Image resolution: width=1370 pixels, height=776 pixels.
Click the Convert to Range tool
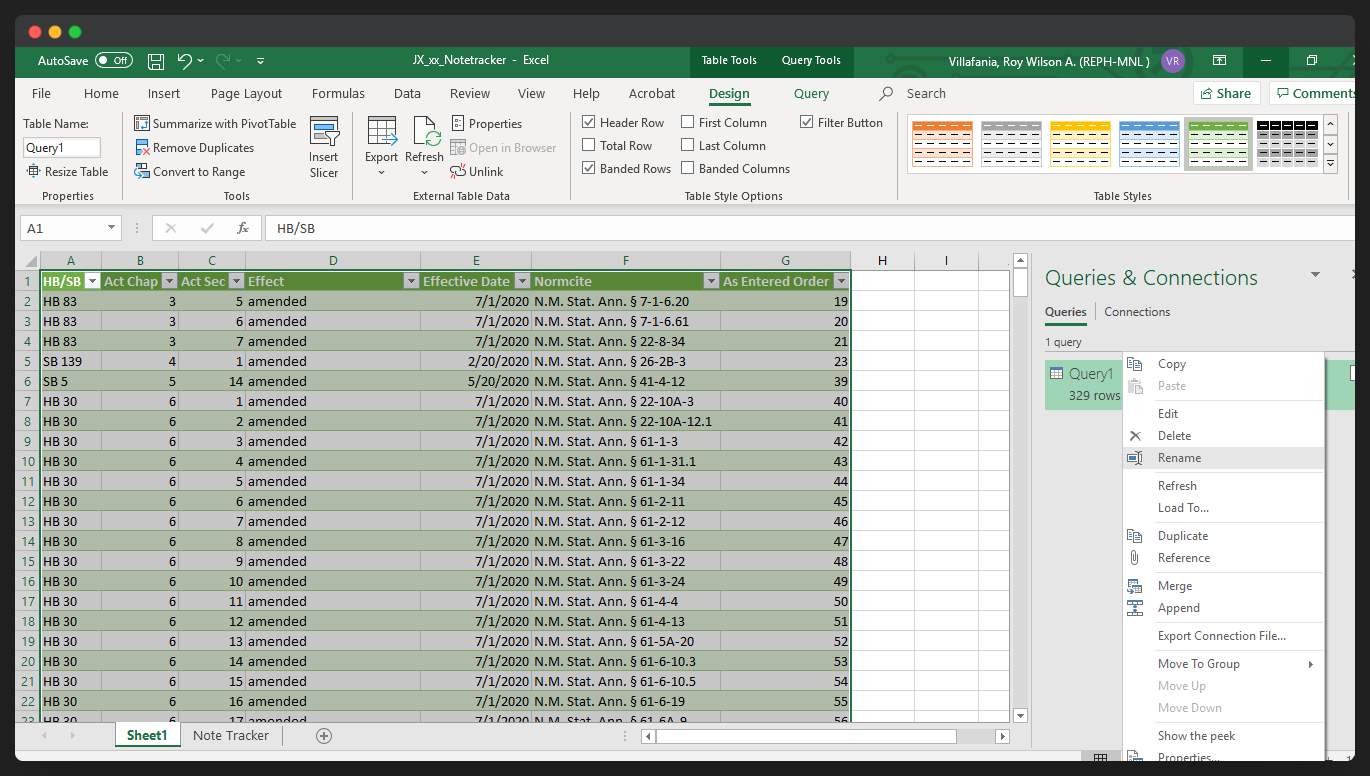190,172
